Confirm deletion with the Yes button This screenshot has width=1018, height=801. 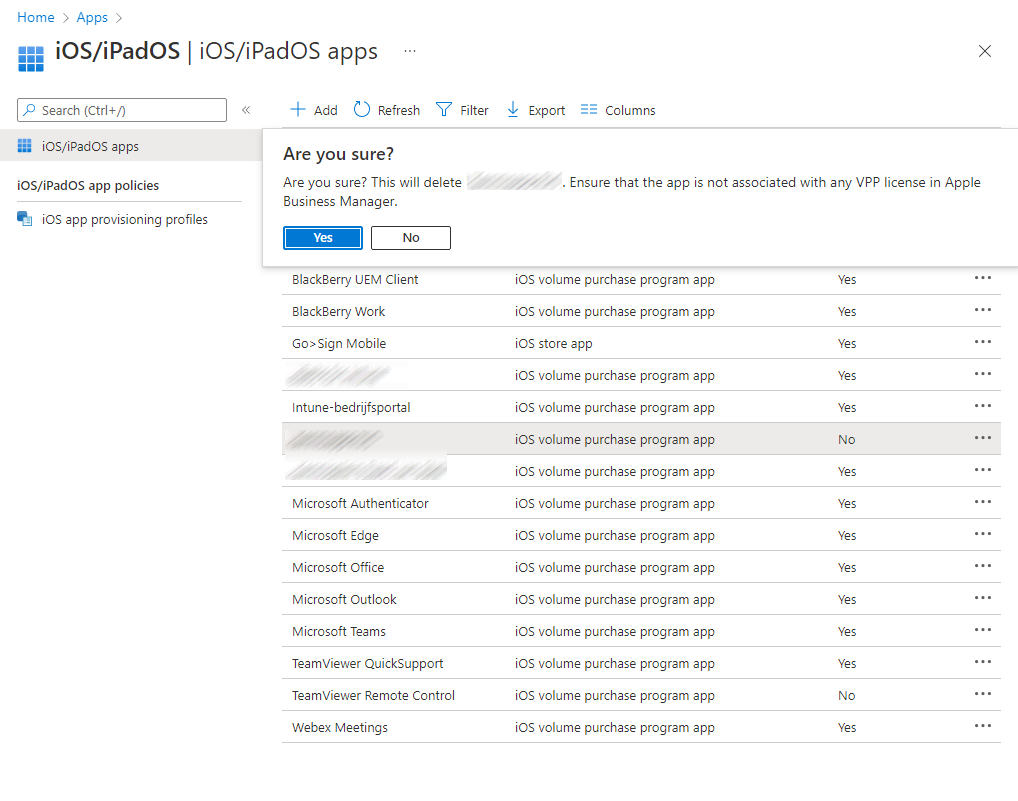coord(323,238)
